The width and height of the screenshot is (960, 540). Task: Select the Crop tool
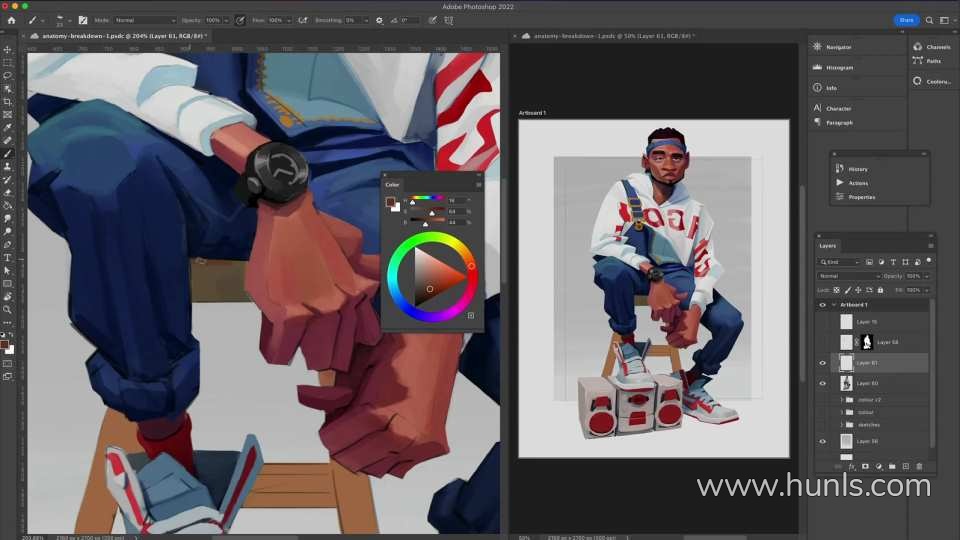7,102
